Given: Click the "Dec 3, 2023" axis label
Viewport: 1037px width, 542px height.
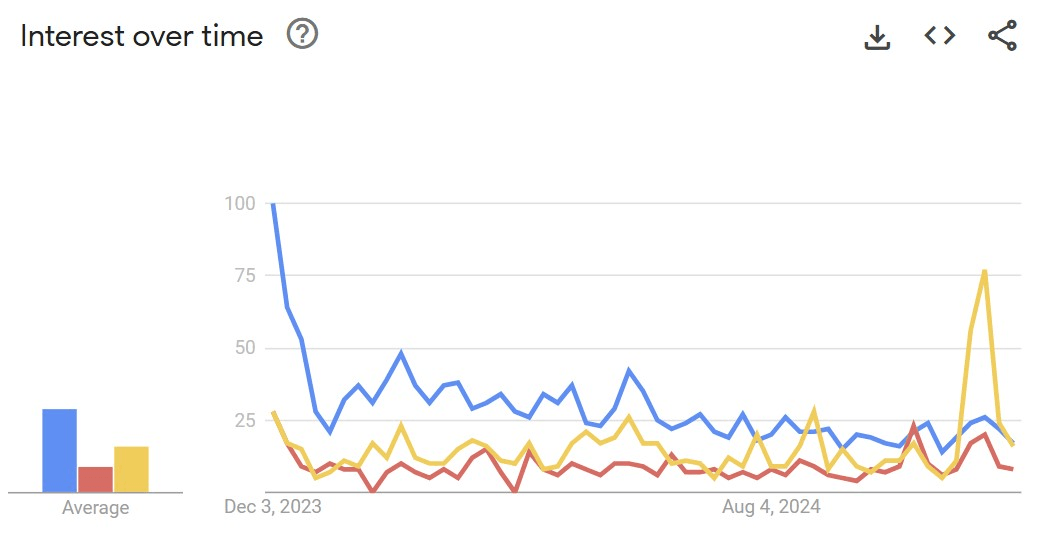Looking at the screenshot, I should [273, 507].
